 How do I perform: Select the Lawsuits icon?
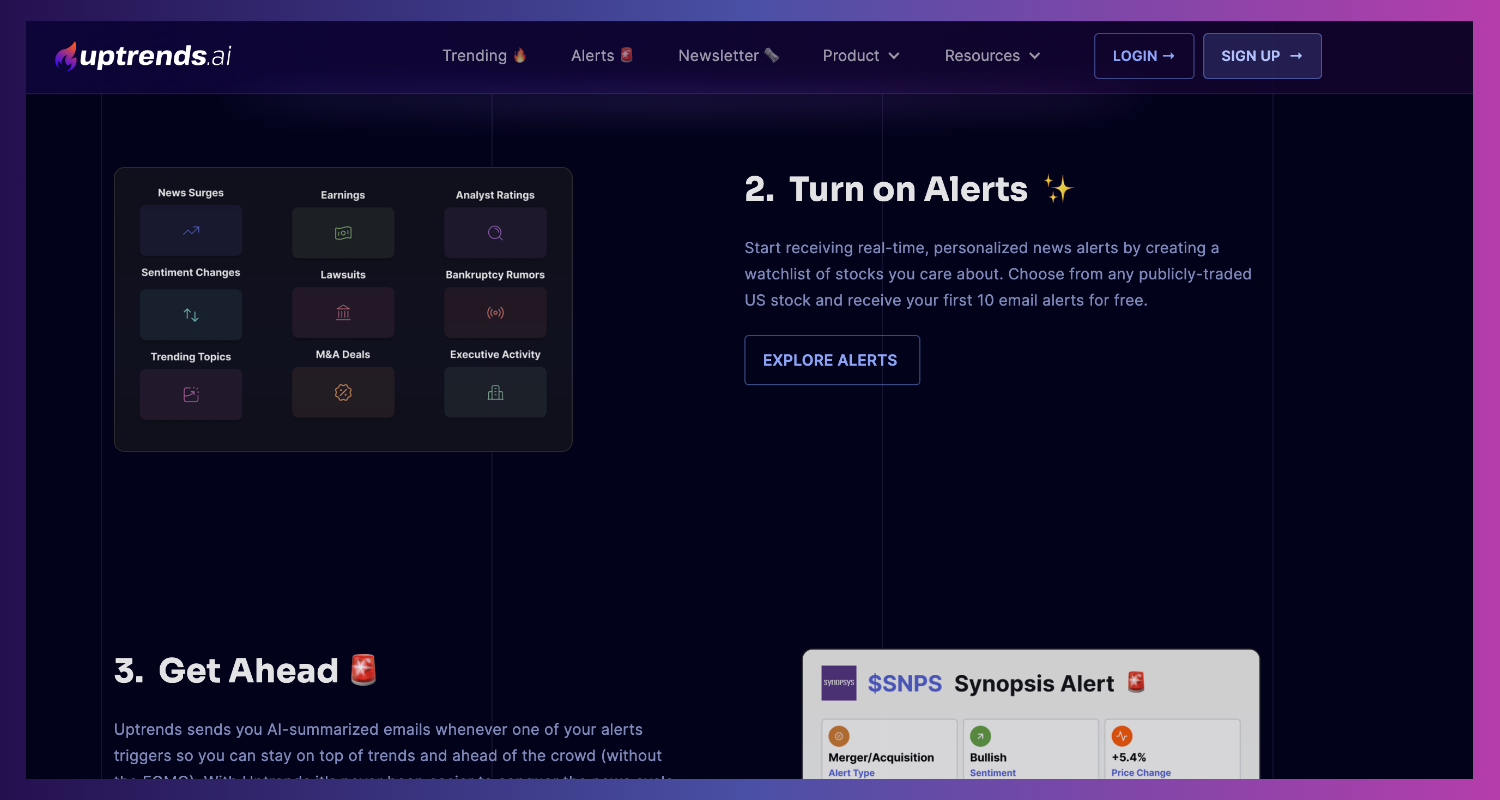(343, 312)
